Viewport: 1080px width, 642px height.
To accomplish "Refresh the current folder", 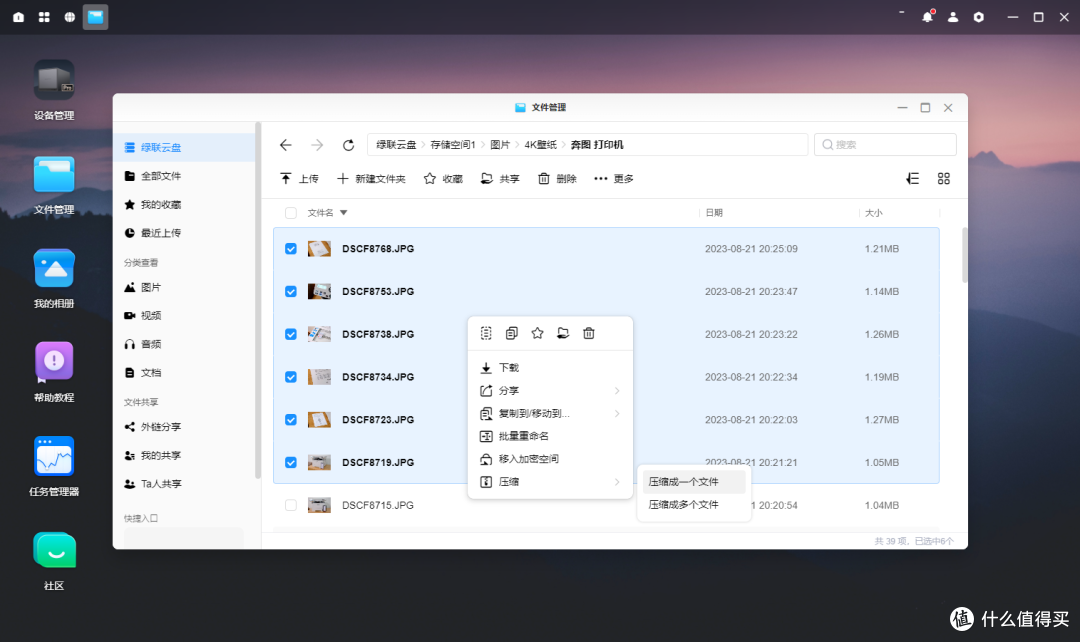I will tap(349, 145).
